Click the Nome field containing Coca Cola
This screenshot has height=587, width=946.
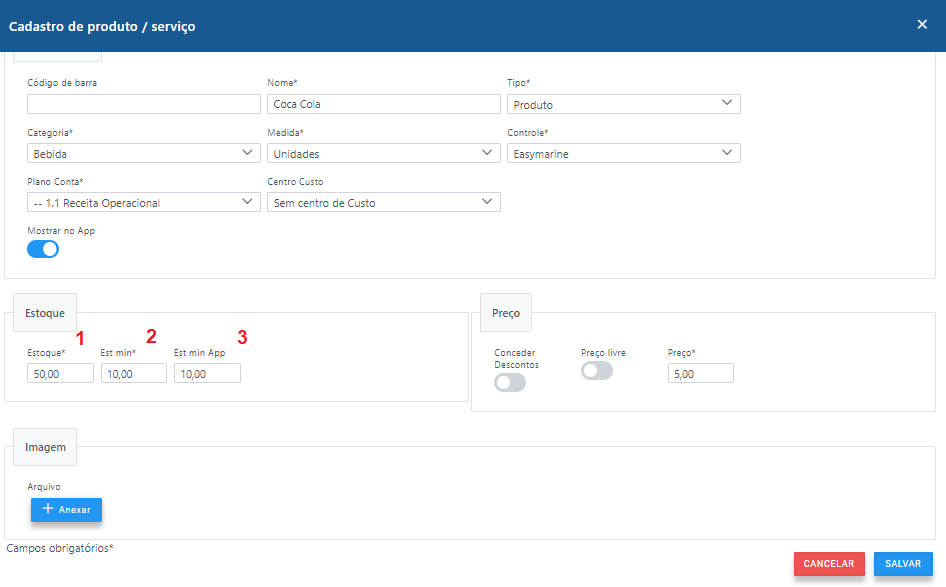coord(384,104)
